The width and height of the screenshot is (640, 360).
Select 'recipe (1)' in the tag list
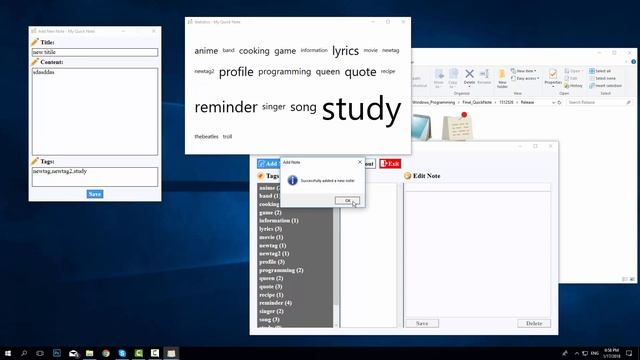[271, 295]
